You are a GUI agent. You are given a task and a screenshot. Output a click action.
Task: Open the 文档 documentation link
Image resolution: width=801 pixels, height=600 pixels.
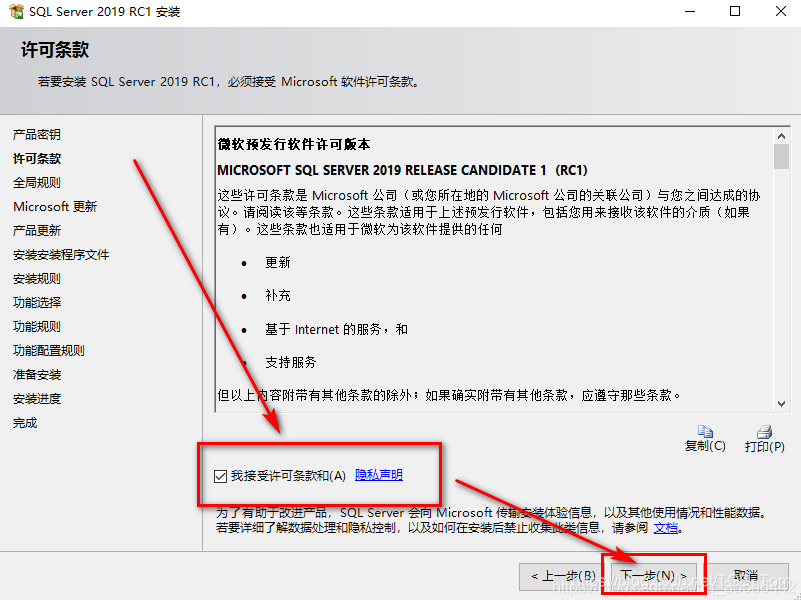click(x=666, y=527)
